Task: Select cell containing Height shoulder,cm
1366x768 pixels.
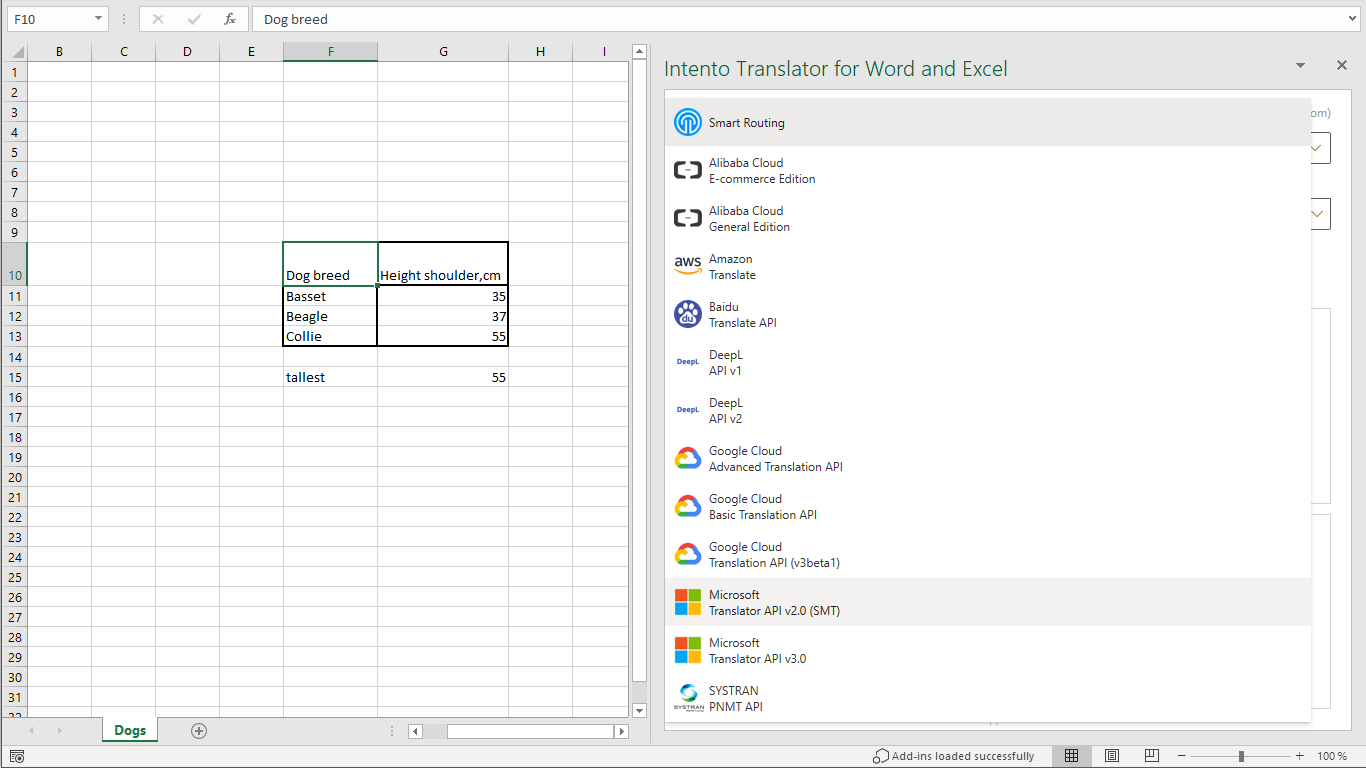Action: [443, 264]
